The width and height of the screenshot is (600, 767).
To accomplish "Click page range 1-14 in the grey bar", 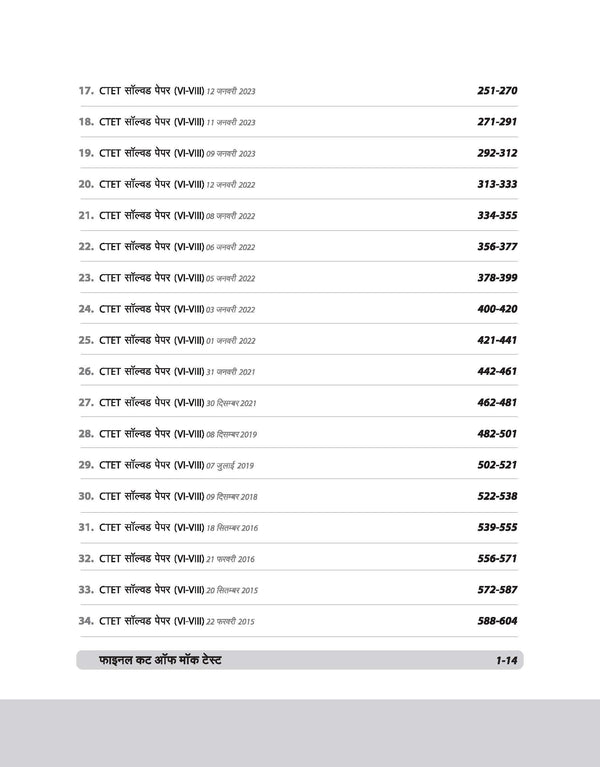I will tap(502, 661).
